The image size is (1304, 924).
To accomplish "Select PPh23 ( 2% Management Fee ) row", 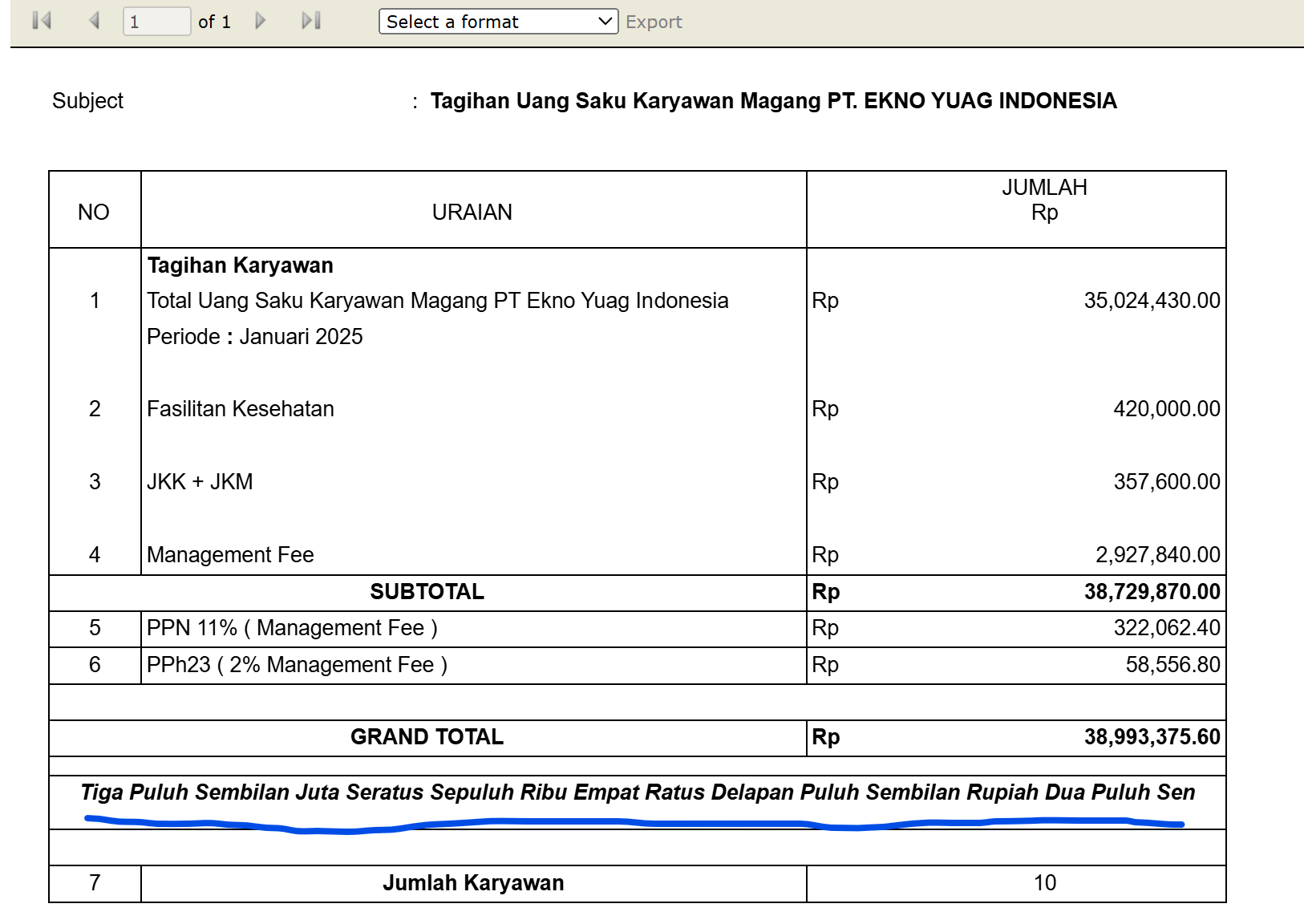I will point(298,665).
